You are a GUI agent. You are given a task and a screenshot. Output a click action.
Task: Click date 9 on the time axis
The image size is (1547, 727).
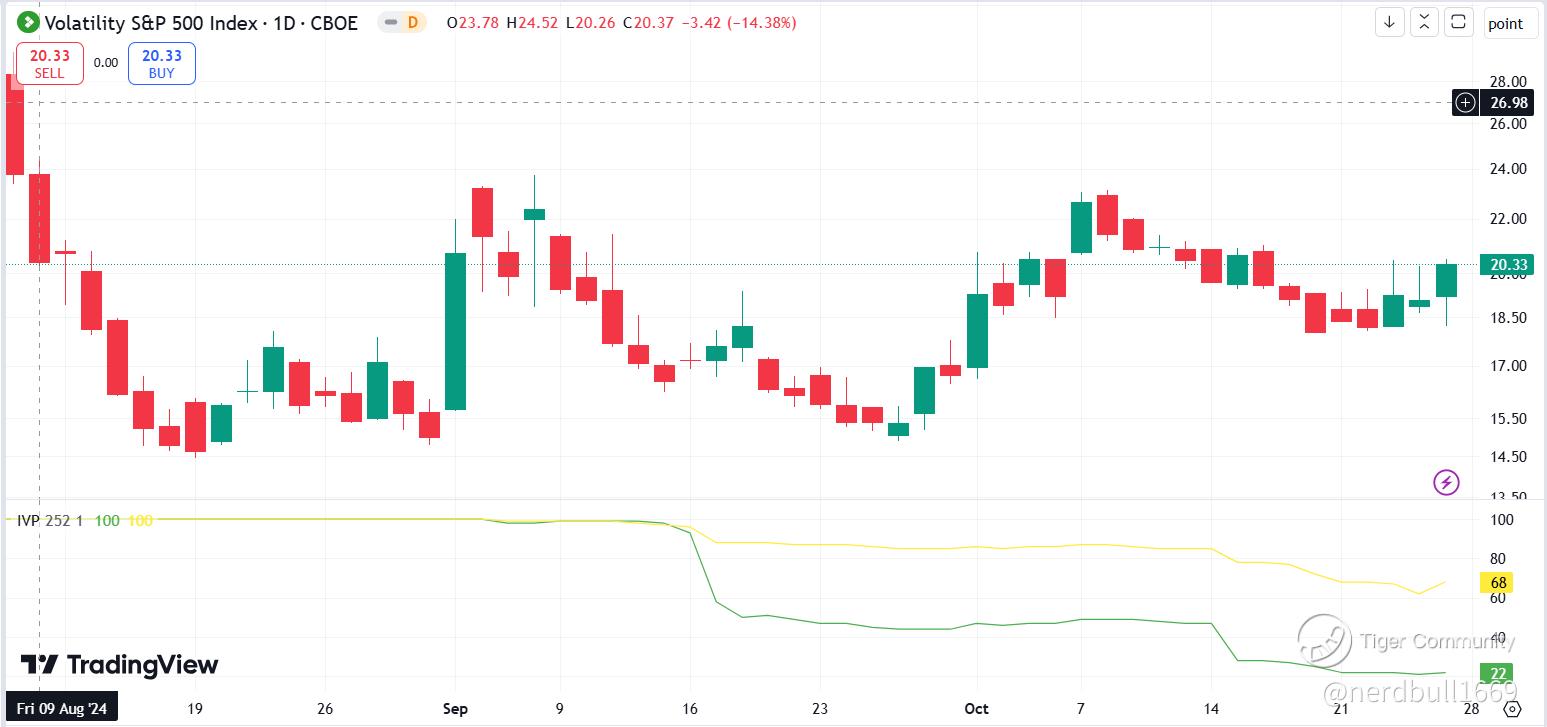tap(559, 709)
